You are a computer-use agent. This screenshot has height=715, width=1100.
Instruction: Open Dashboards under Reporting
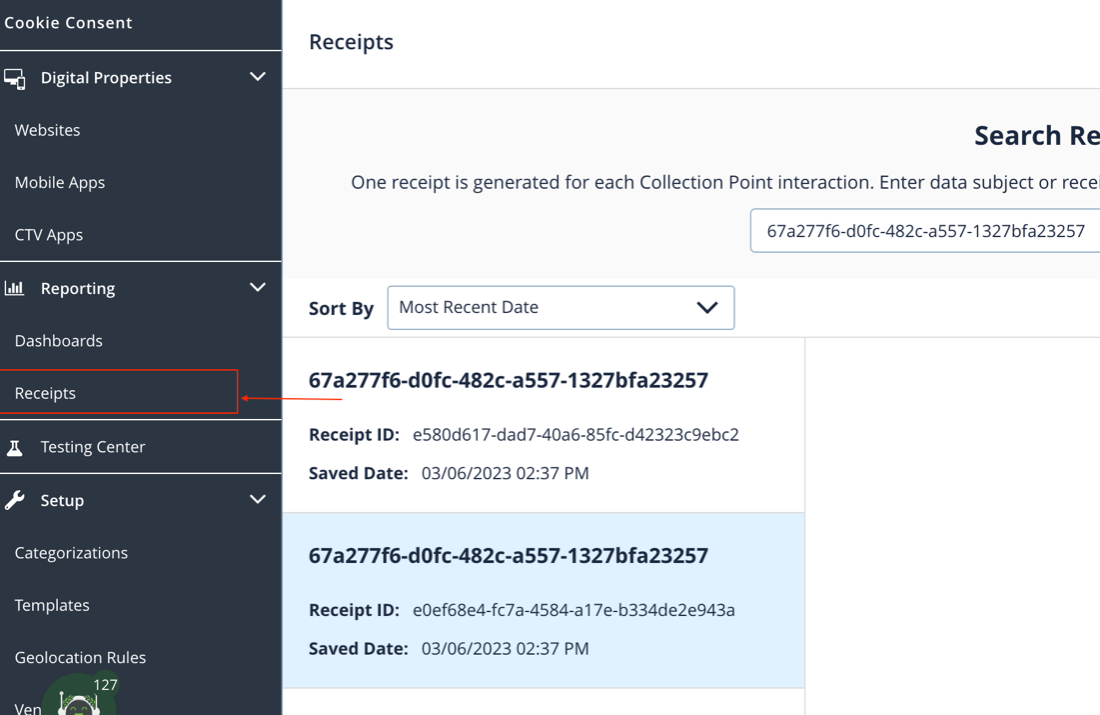(58, 340)
